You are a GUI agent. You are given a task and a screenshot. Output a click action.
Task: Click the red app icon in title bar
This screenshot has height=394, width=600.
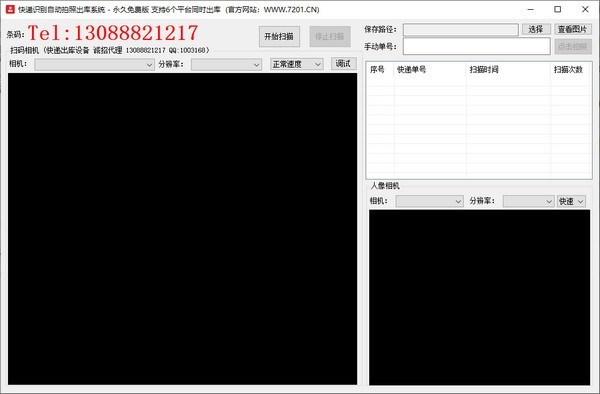tap(10, 9)
